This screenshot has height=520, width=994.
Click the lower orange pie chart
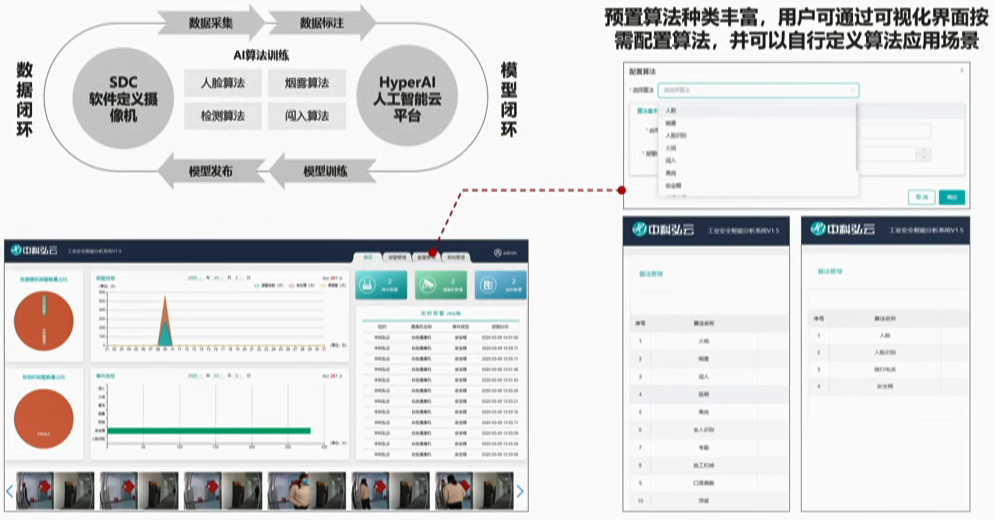[x=44, y=419]
